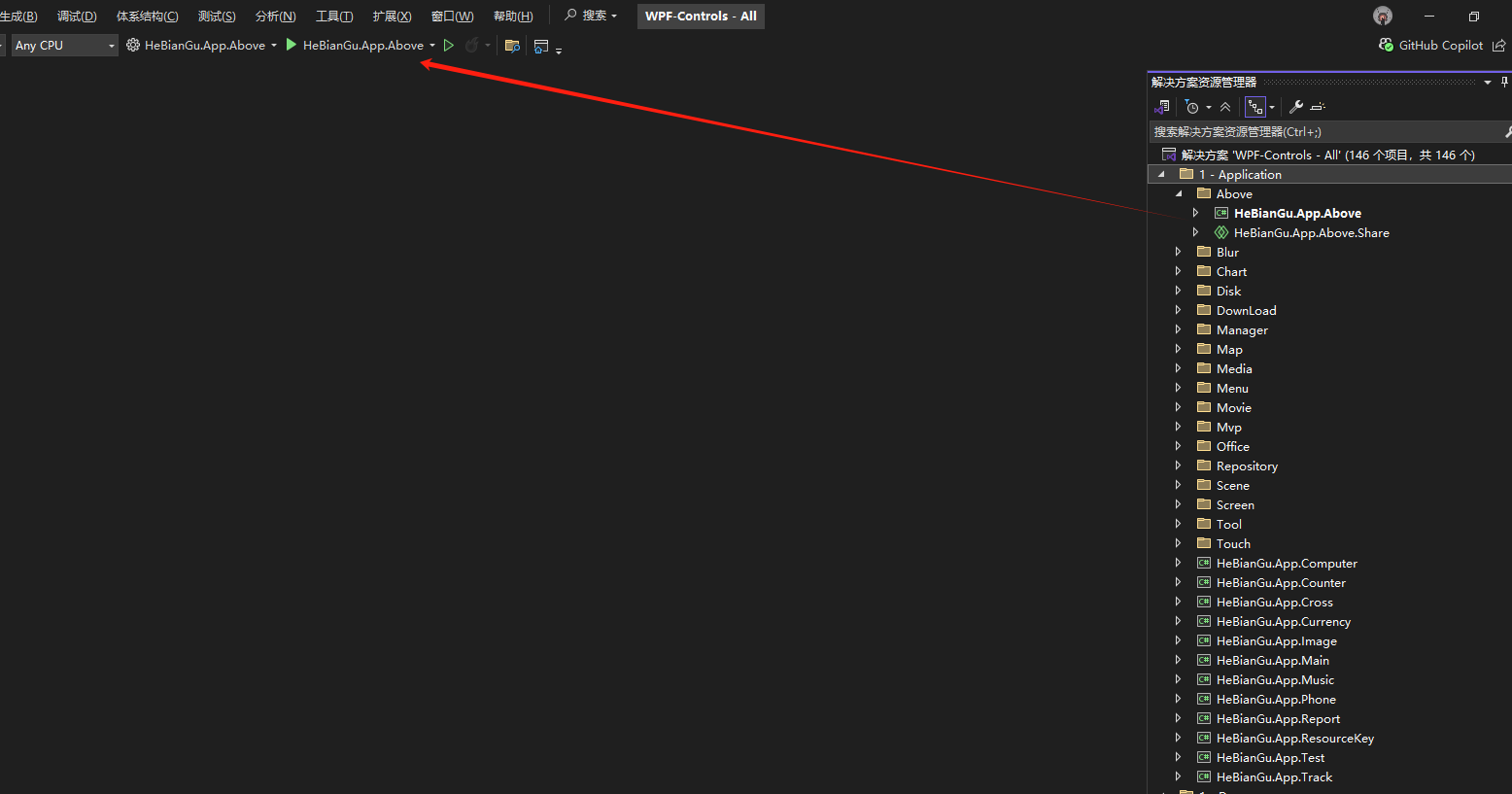Click the Hot Reload flame icon
The height and width of the screenshot is (794, 1512).
pos(471,45)
